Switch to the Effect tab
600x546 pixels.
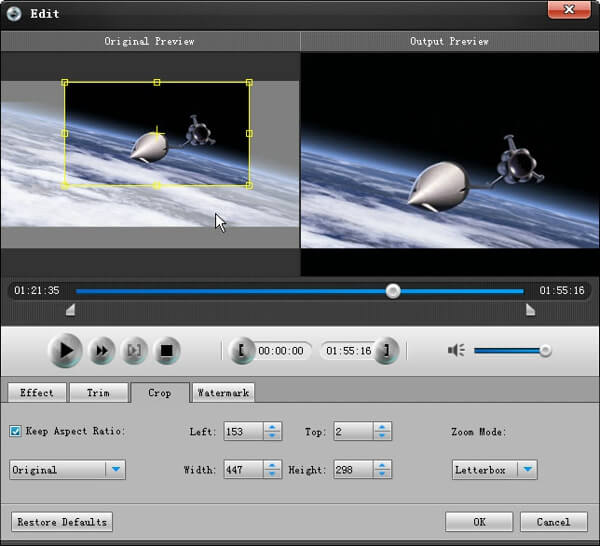coord(37,393)
